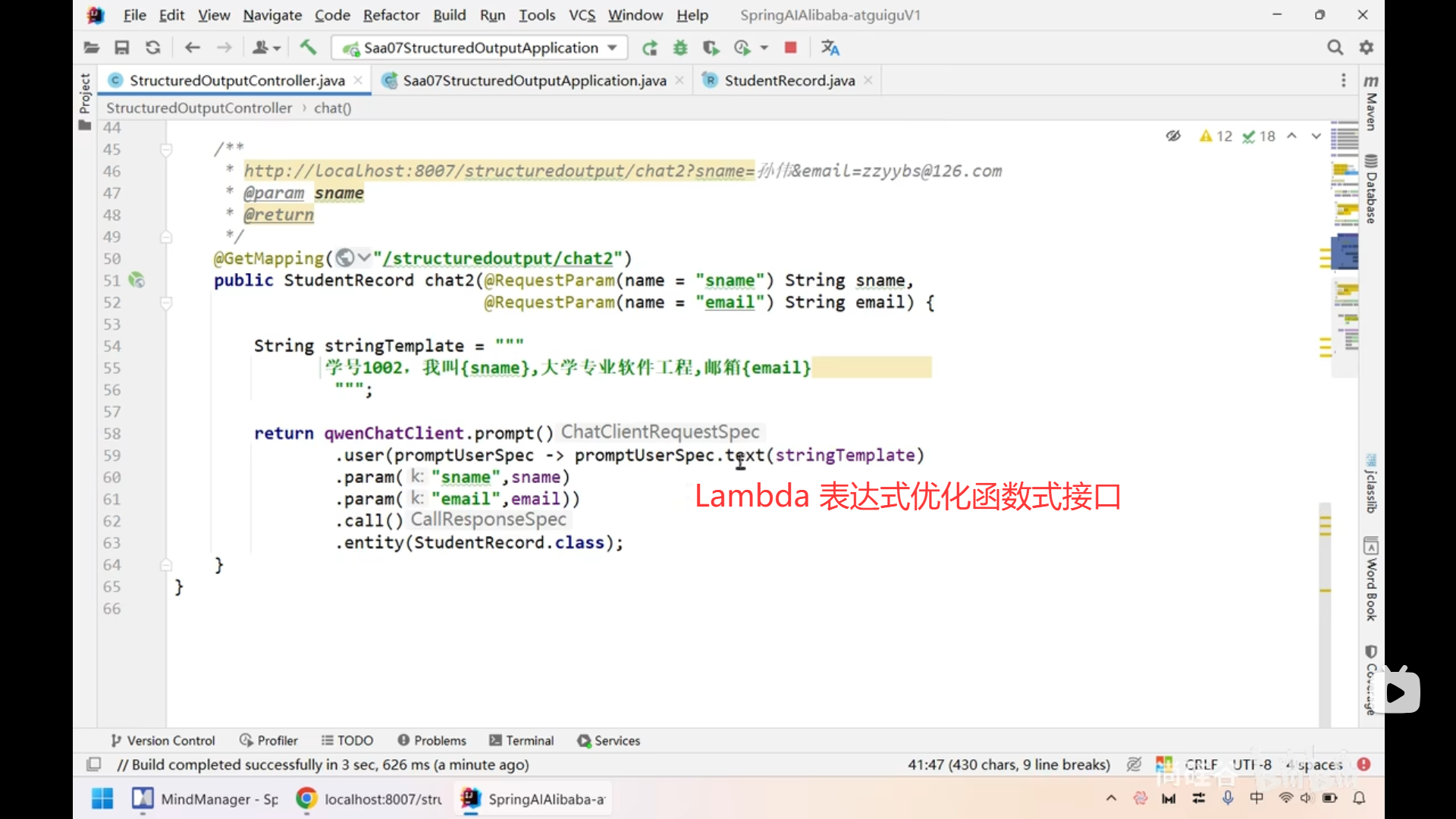Collapse method fold at line 52
The width and height of the screenshot is (1456, 819).
point(166,303)
